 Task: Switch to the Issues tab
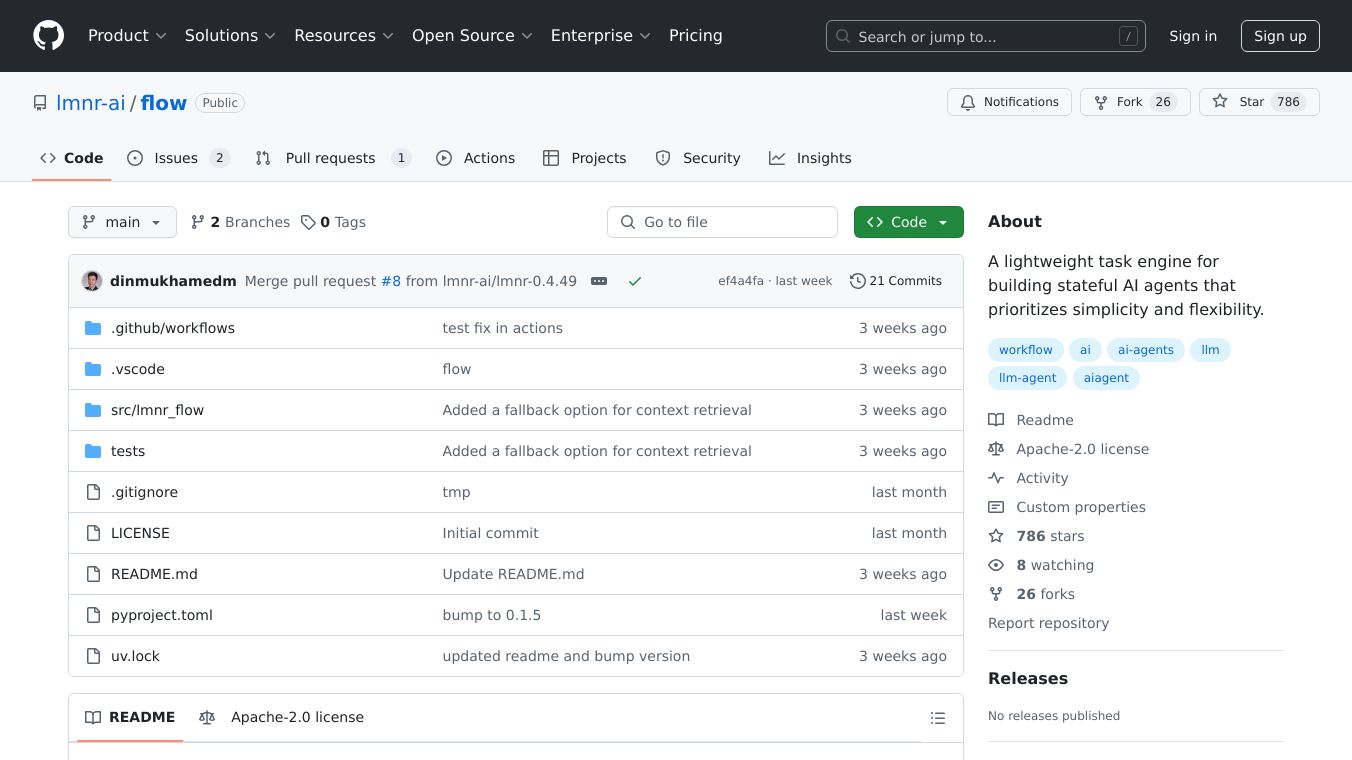[x=178, y=158]
